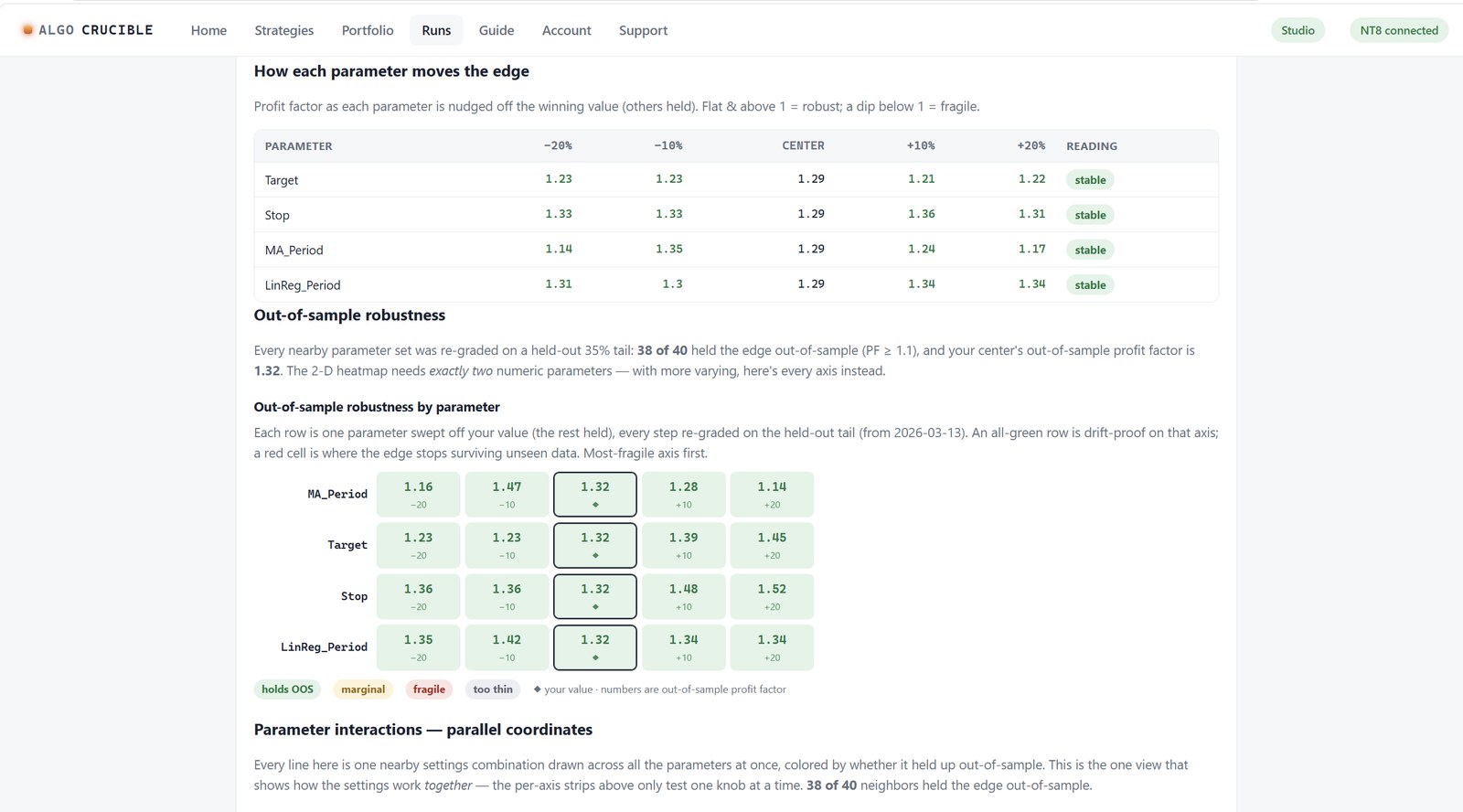Click Stop heatmap cell 1.36 at −20

pyautogui.click(x=419, y=597)
